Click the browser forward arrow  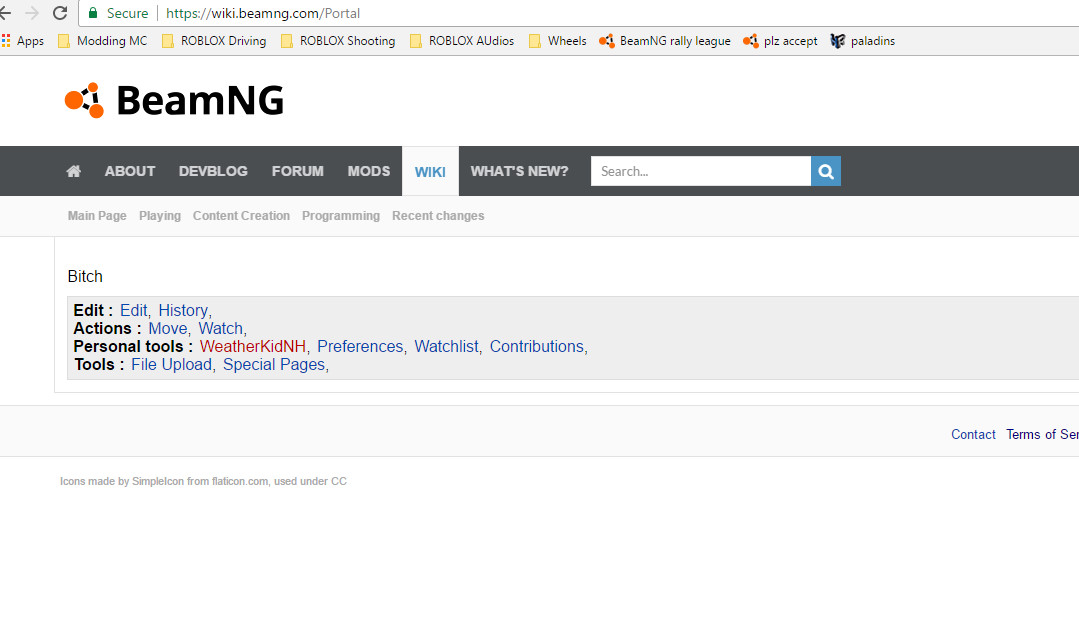click(32, 13)
